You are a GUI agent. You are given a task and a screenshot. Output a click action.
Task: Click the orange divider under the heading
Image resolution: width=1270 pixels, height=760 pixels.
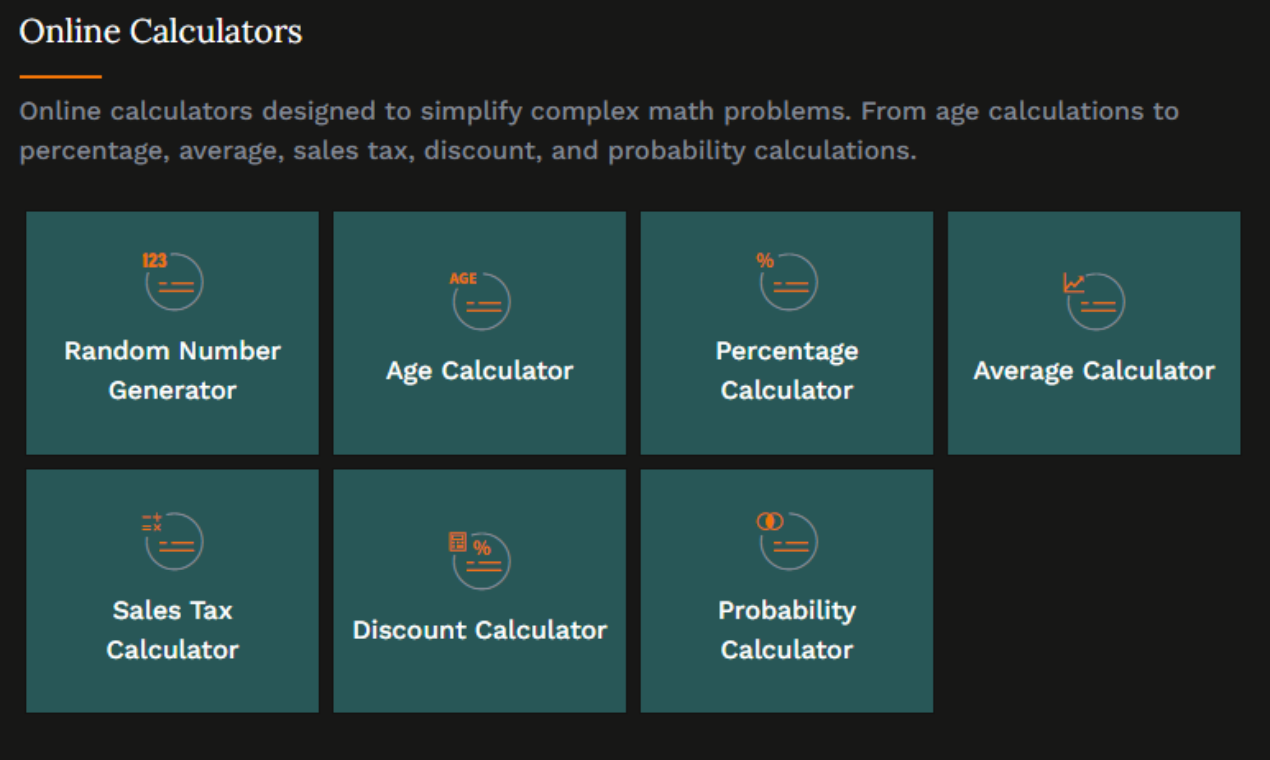coord(60,76)
